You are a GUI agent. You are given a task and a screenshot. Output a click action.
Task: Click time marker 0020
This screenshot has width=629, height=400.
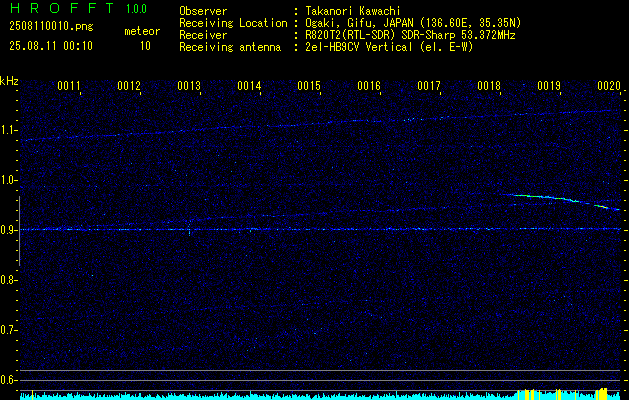[609, 85]
